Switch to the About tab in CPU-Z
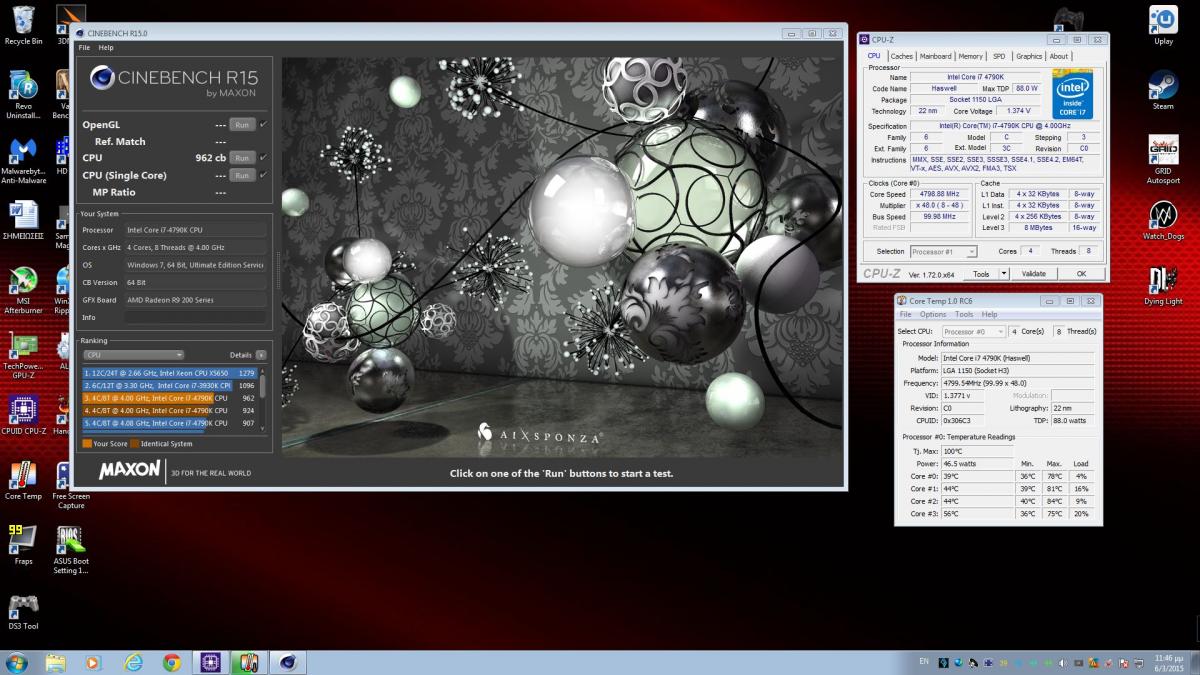 point(1059,56)
